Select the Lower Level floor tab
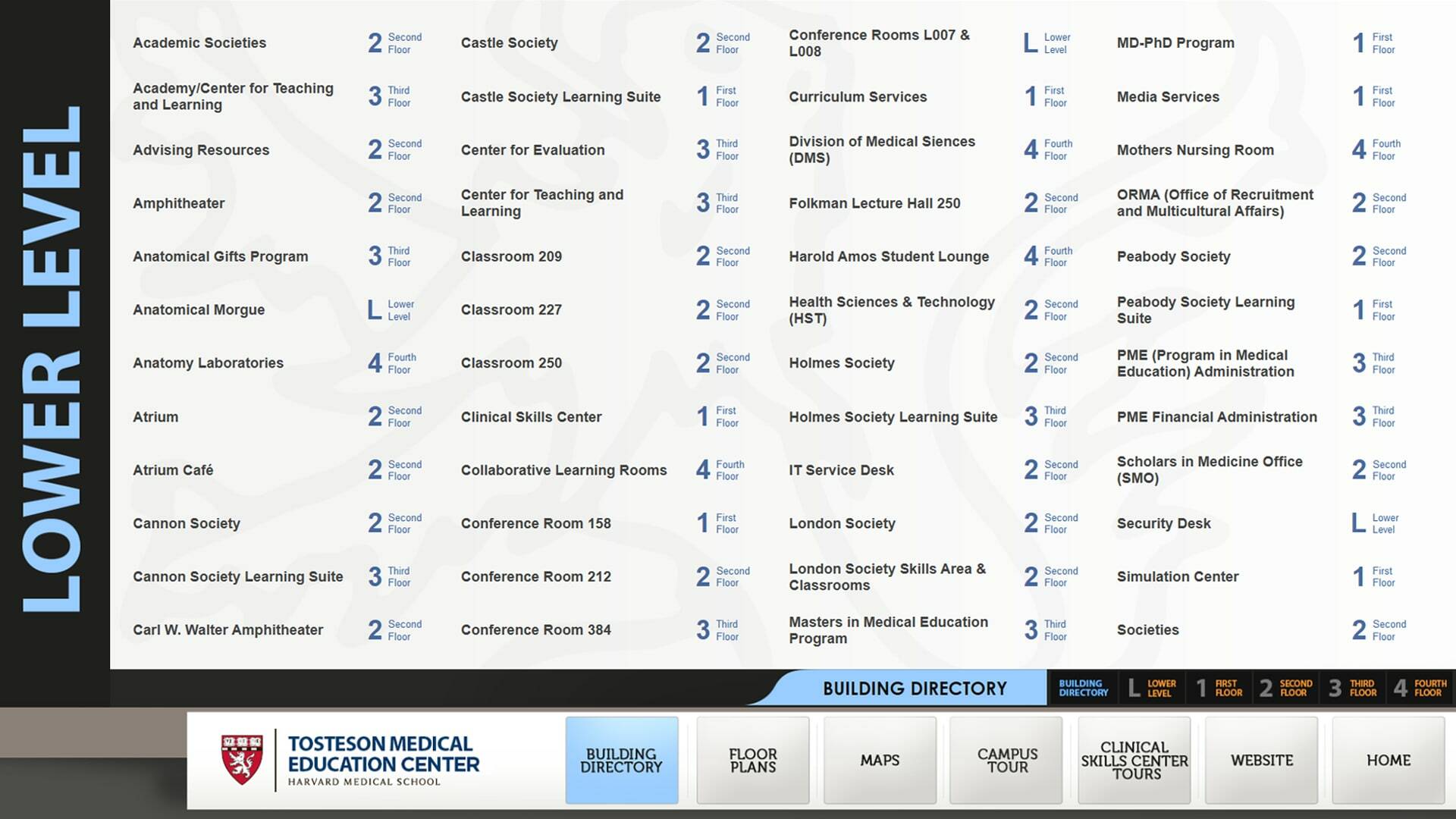Image resolution: width=1456 pixels, height=819 pixels. click(1151, 688)
